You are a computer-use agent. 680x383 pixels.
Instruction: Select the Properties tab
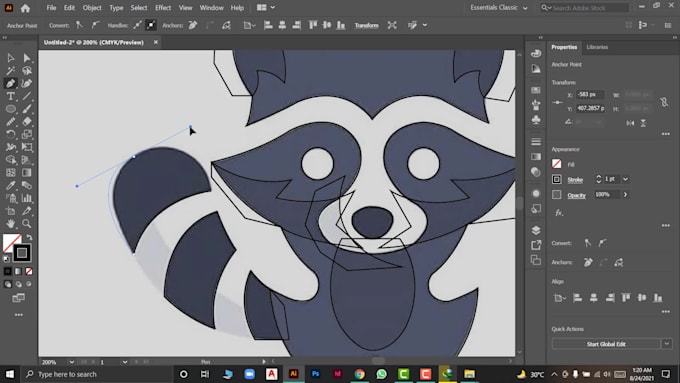click(564, 47)
